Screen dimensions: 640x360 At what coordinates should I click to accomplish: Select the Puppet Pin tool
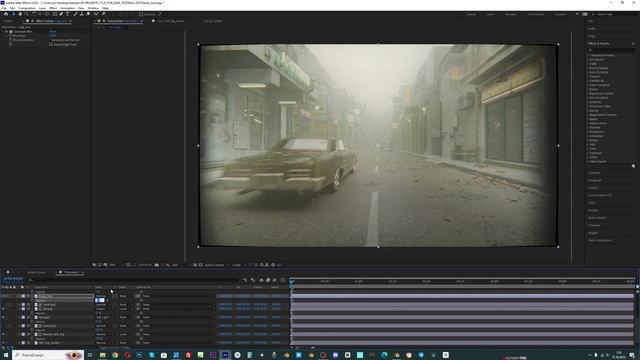coord(104,14)
